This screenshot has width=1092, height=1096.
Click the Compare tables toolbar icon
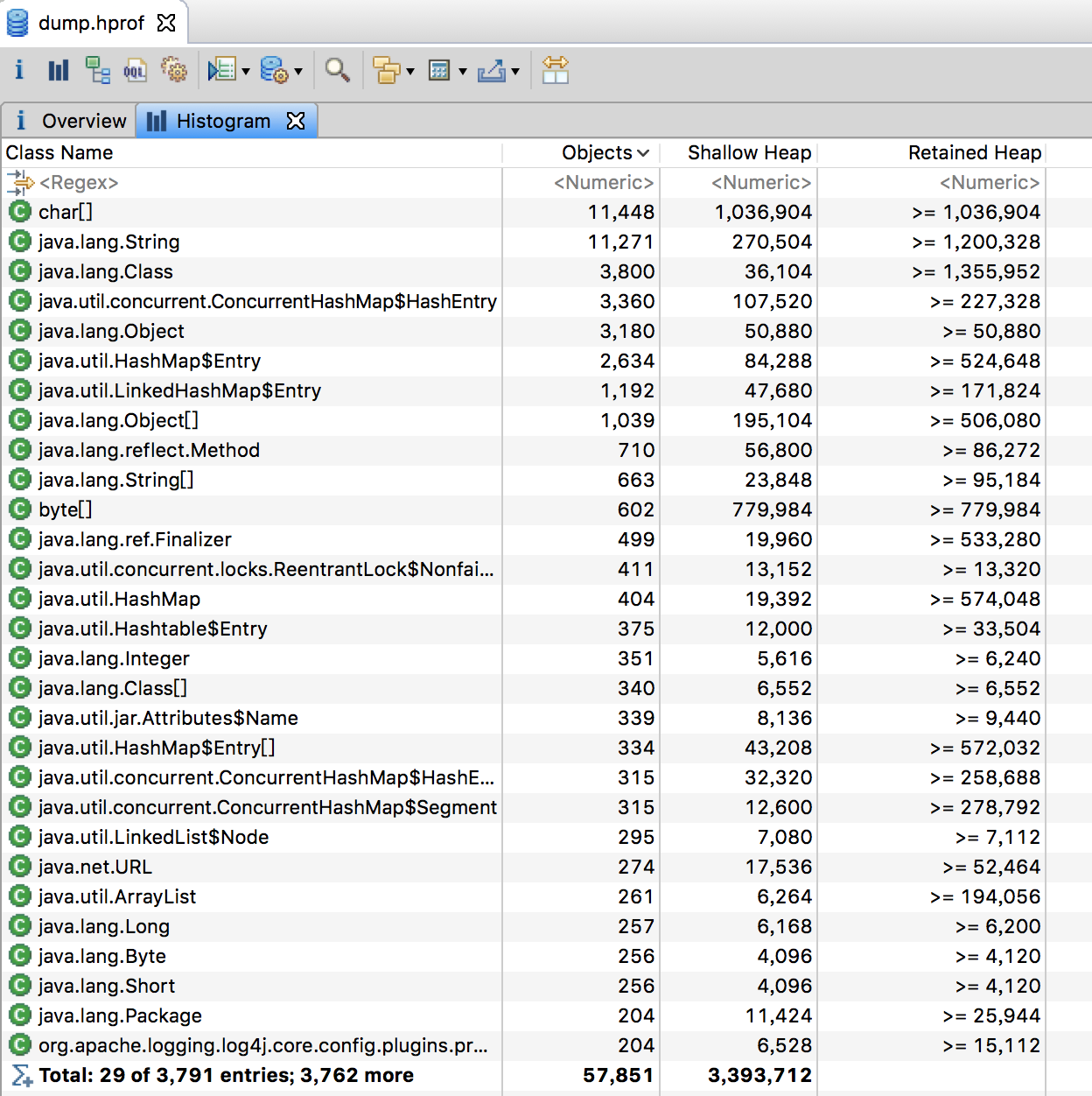555,70
